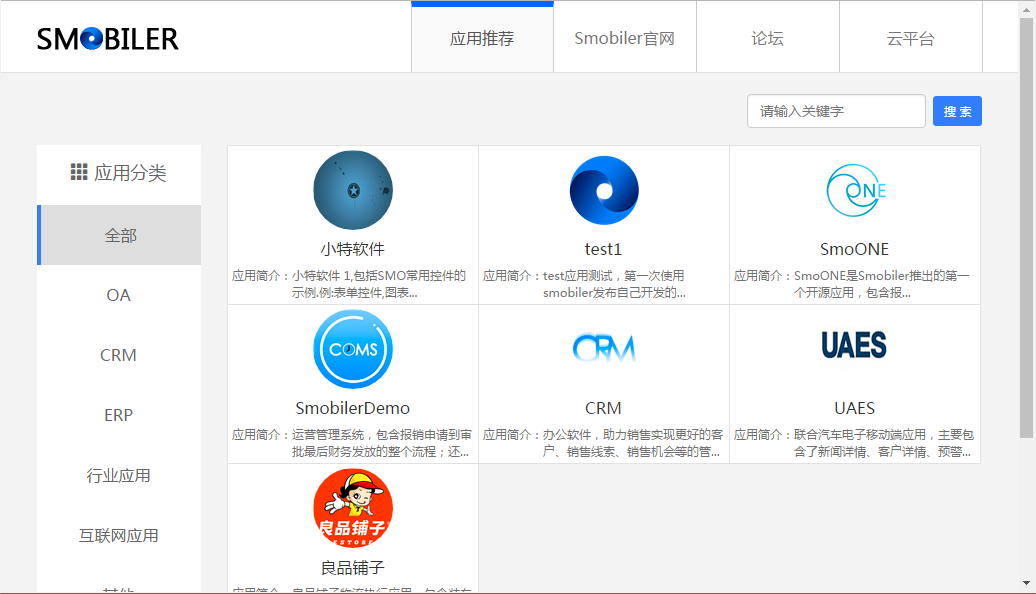Click the vertical scrollbar thumb

point(1026,227)
